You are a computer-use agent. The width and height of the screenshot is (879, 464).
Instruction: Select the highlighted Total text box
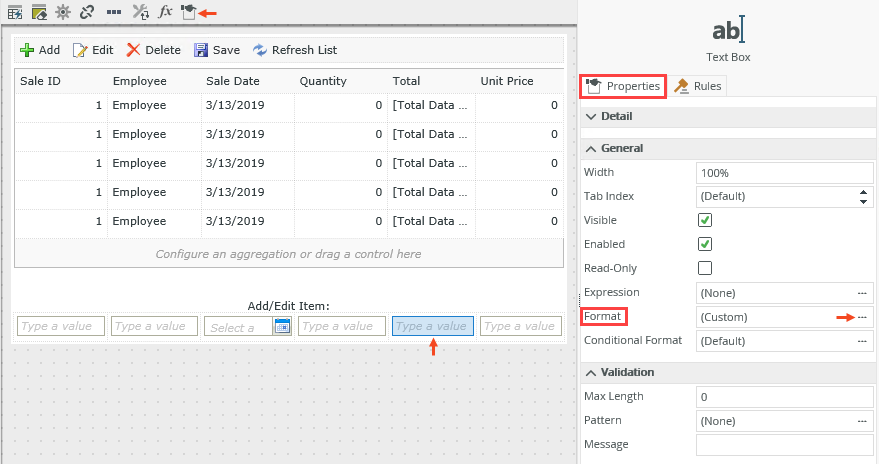click(433, 326)
